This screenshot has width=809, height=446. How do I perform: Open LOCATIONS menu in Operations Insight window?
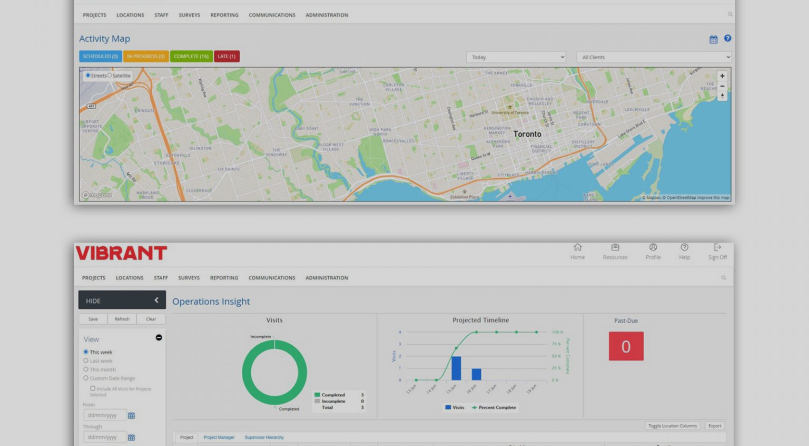130,278
